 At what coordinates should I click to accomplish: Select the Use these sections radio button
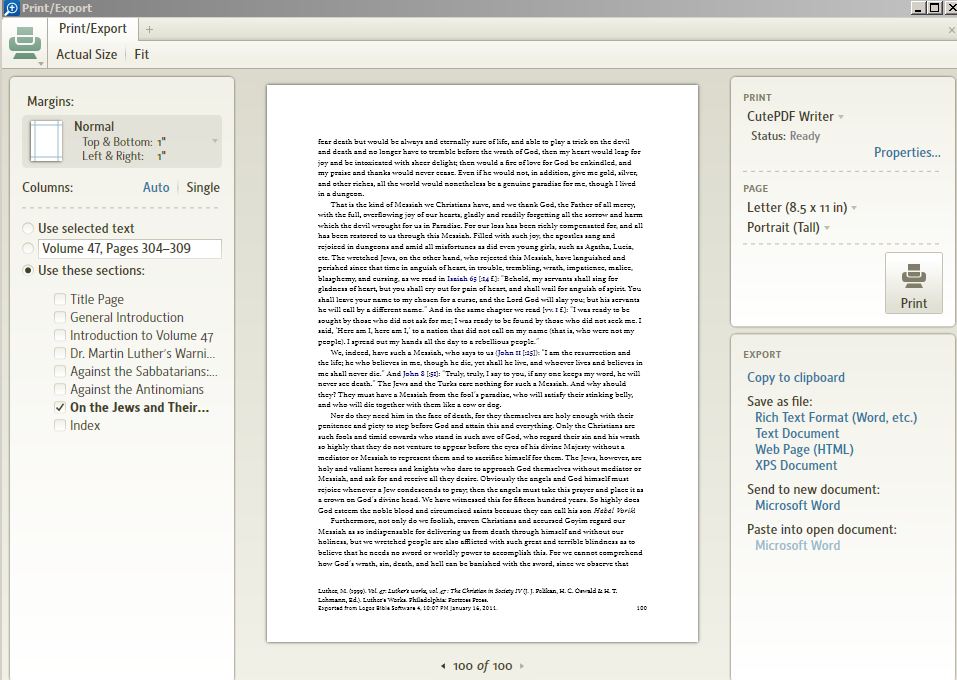[28, 270]
